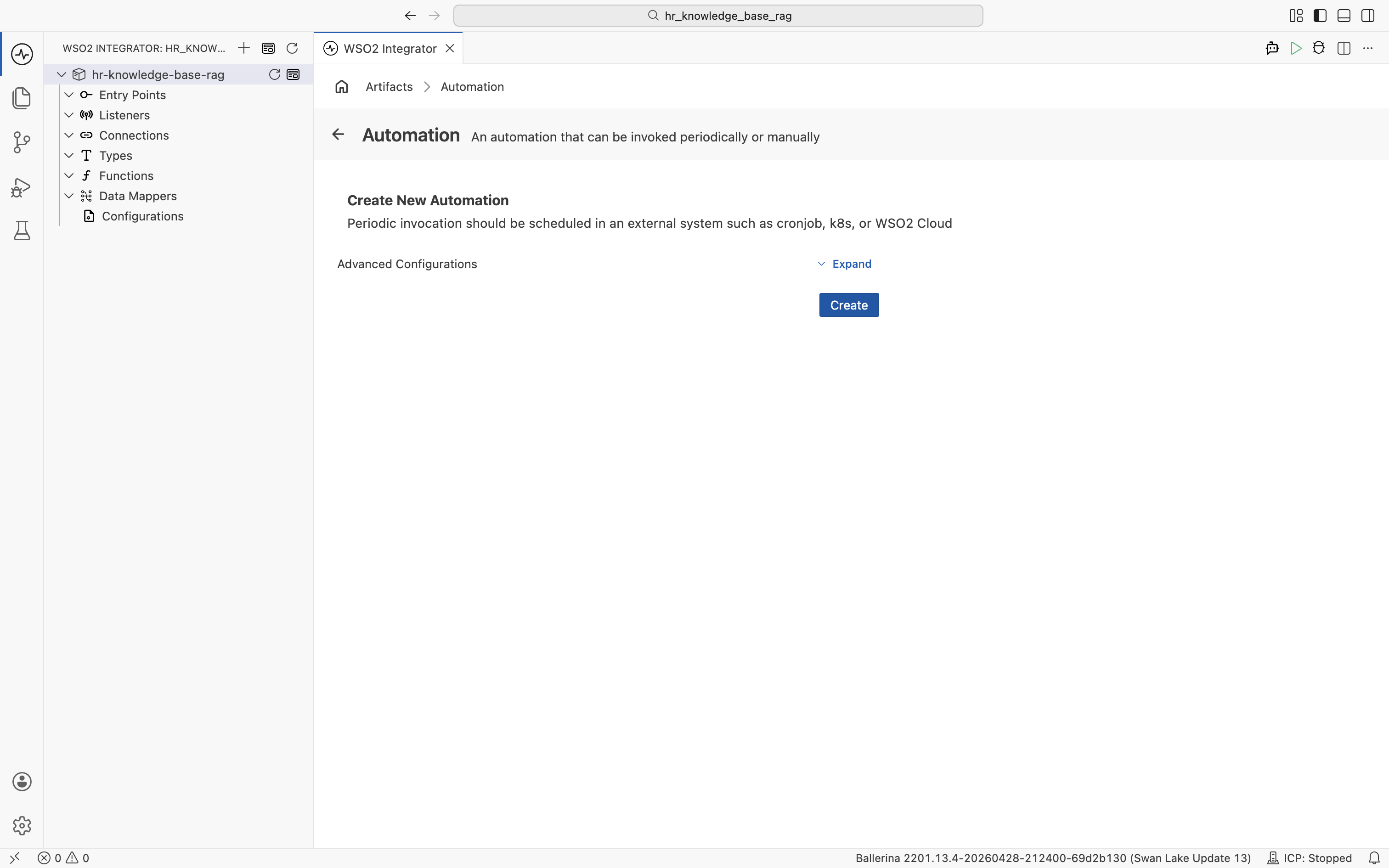Click Ballerina version in status bar

1053,858
